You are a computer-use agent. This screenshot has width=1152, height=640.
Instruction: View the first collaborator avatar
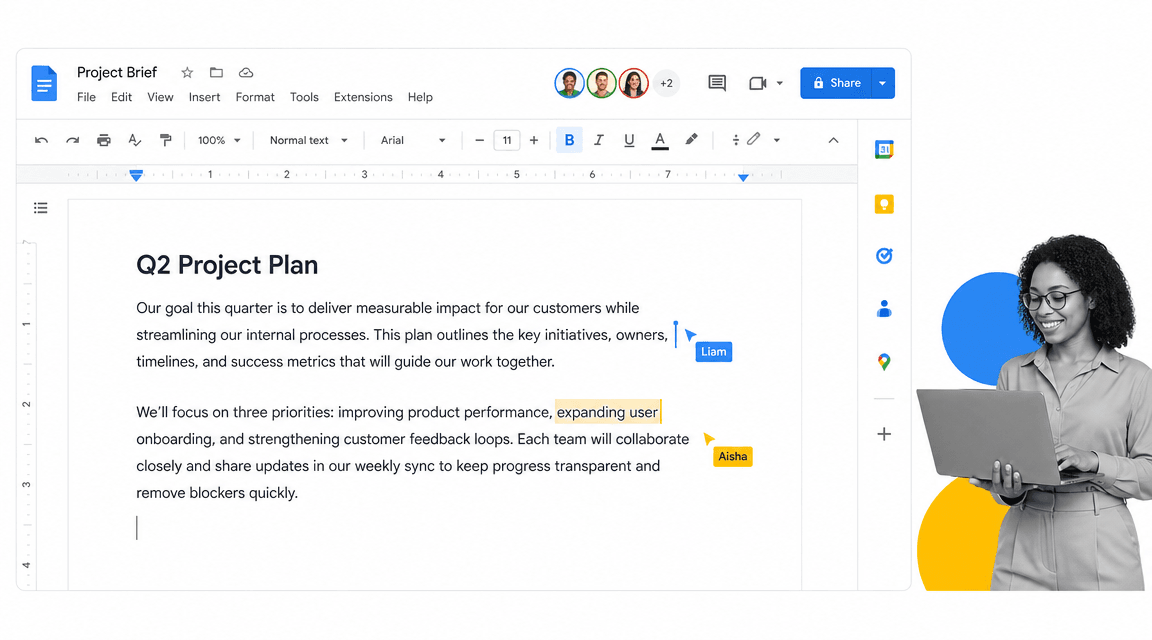[x=569, y=83]
